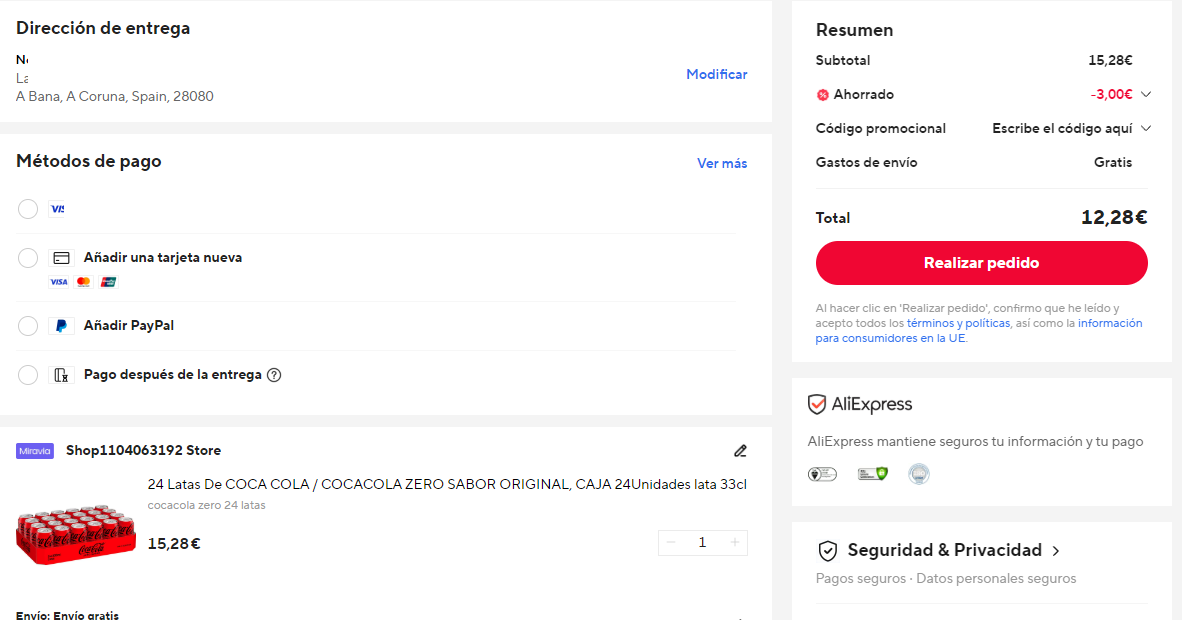The height and width of the screenshot is (620, 1182).
Task: Select the saved Visa card radio button
Action: (x=28, y=209)
